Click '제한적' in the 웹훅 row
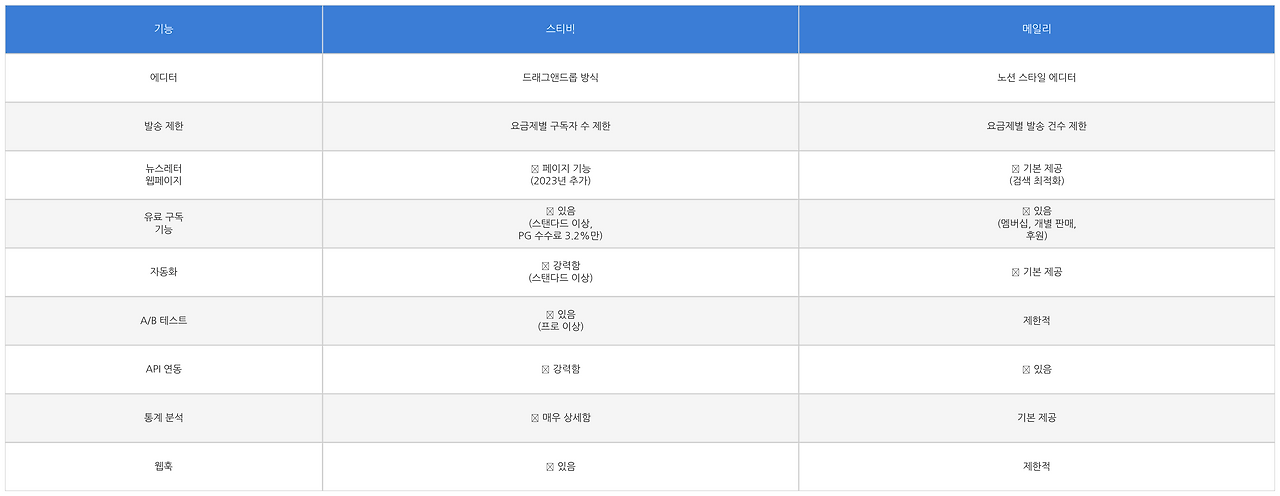Viewport: 1280px width, 496px height. pyautogui.click(x=1037, y=467)
